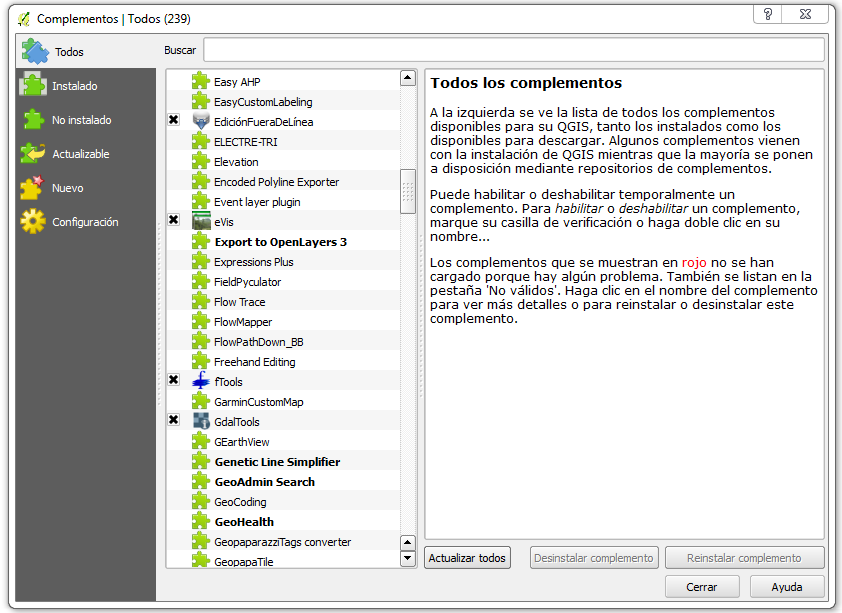
Task: Click the Actualizar todos button
Action: (x=467, y=558)
